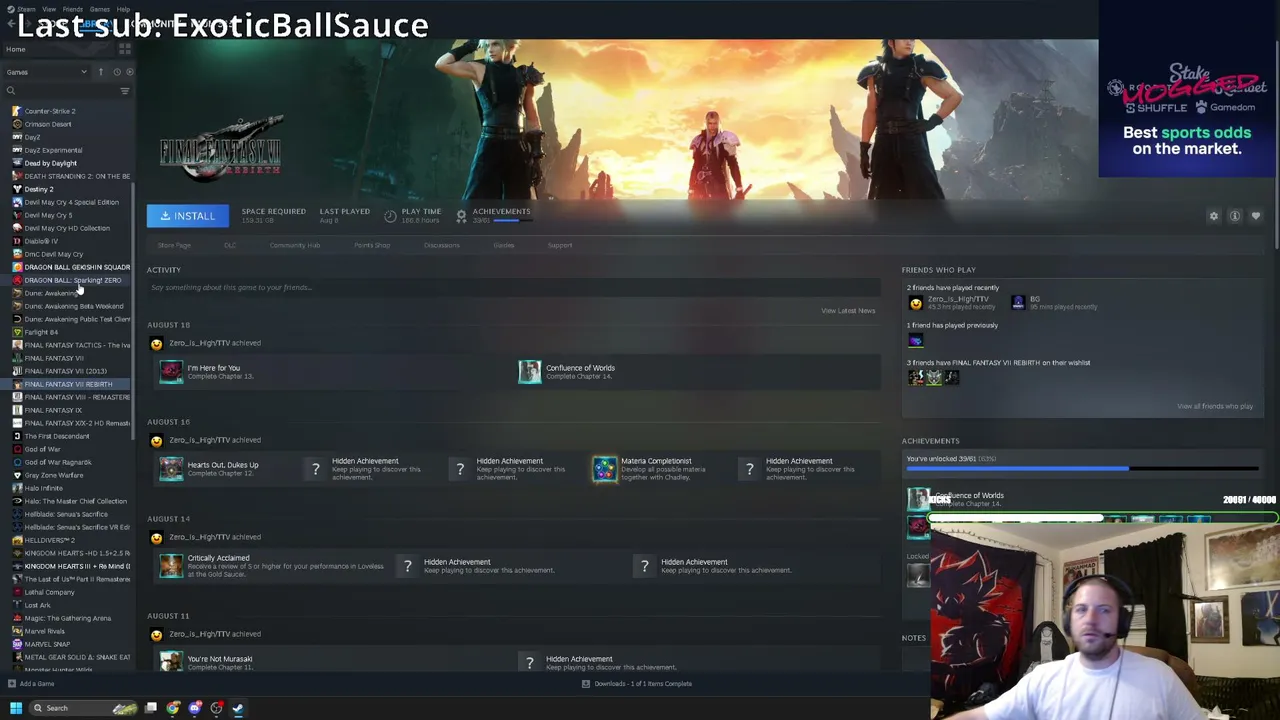1280x720 pixels.
Task: Open Task View on taskbar
Action: [x=151, y=708]
